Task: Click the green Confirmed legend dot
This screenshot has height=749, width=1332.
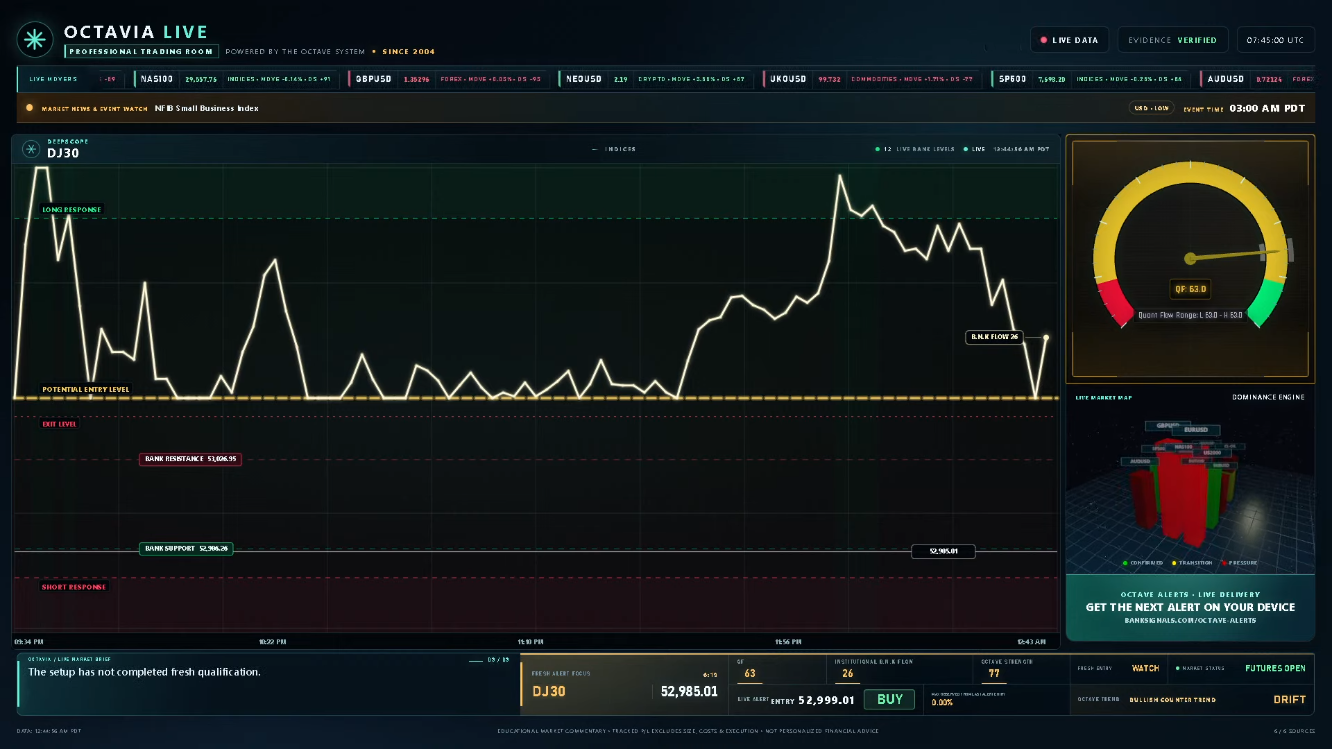Action: [1125, 563]
